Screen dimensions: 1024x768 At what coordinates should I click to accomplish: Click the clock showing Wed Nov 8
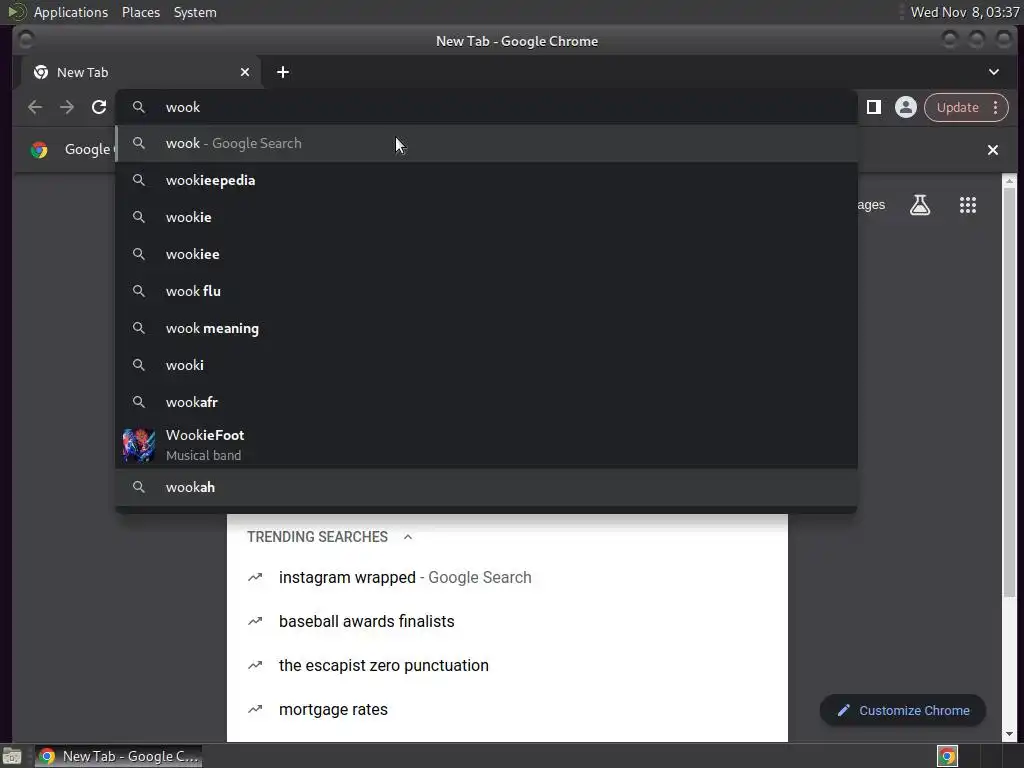tap(965, 12)
